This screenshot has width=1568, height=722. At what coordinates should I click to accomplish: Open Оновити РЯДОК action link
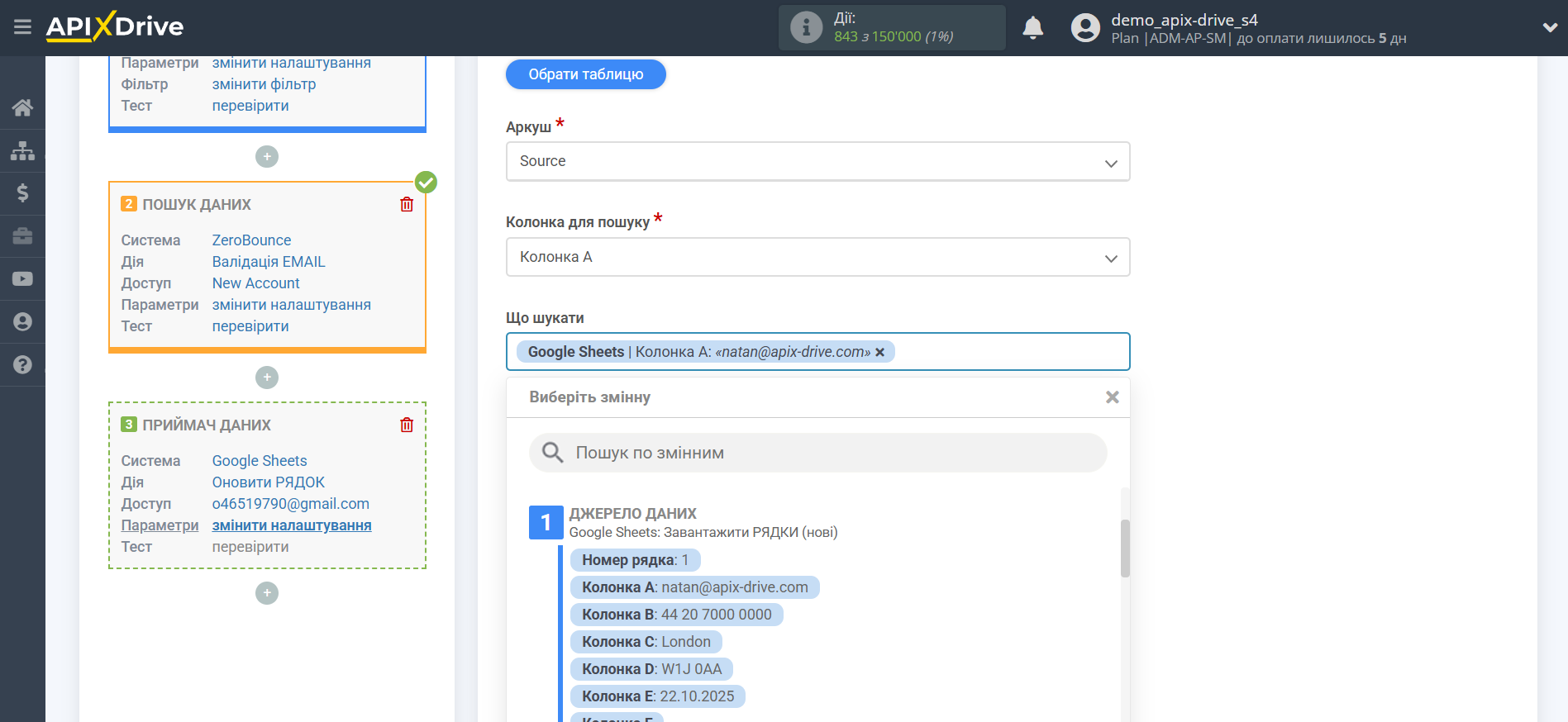[268, 482]
